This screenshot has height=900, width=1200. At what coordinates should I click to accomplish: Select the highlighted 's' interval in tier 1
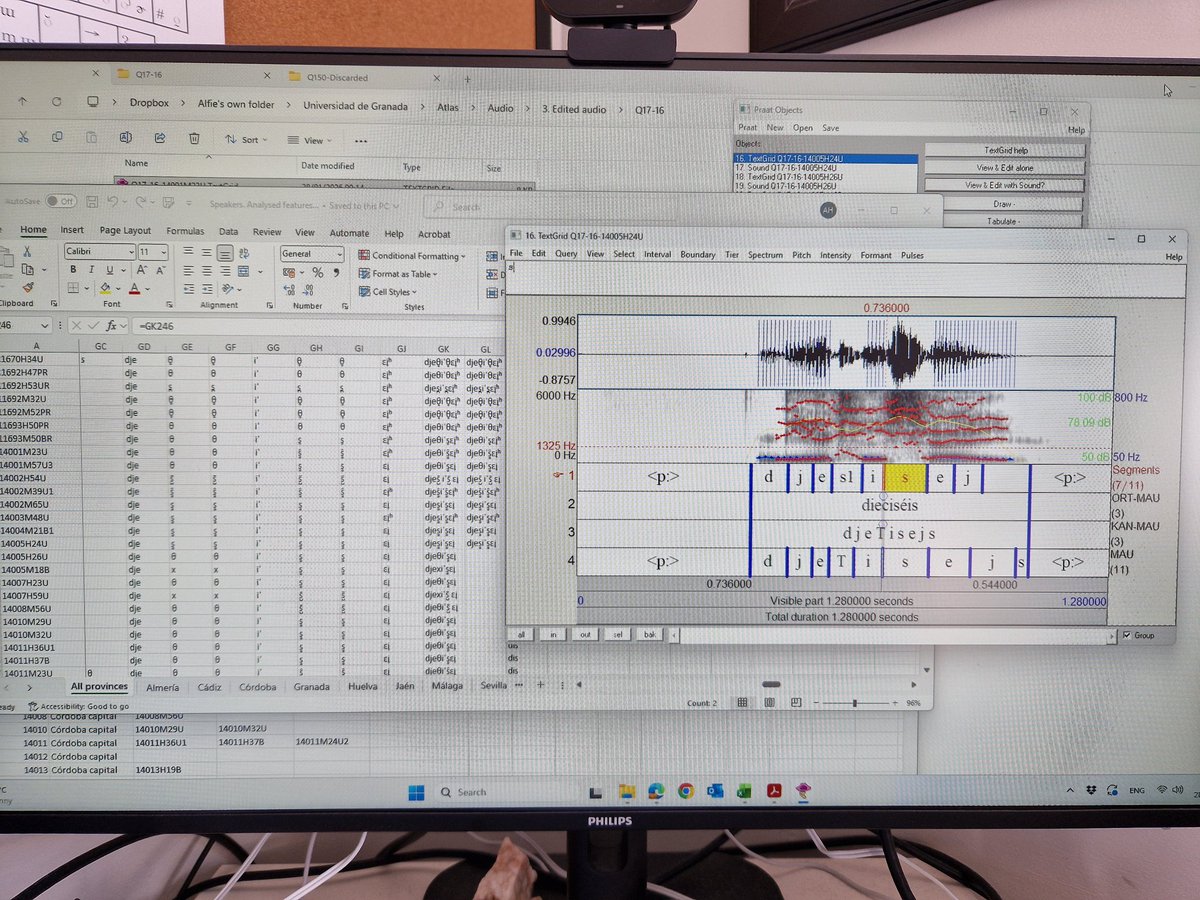click(x=905, y=477)
